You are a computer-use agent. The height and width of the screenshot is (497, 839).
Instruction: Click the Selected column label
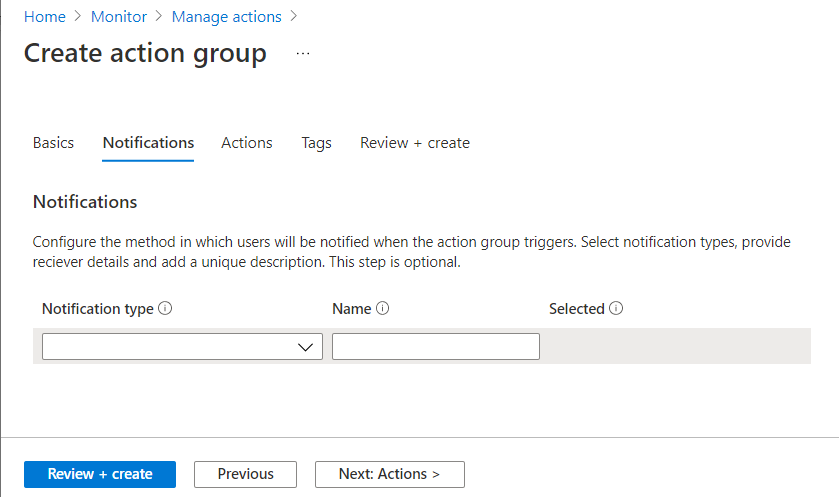click(x=576, y=309)
